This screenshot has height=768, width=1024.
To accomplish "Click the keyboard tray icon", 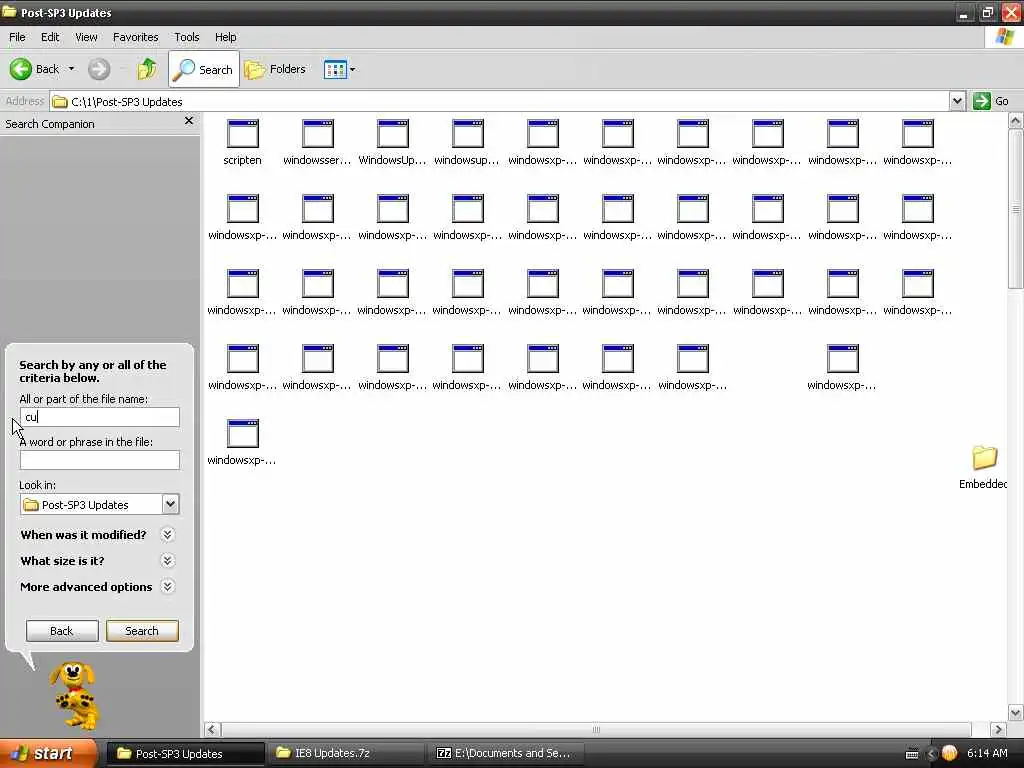I will point(912,754).
